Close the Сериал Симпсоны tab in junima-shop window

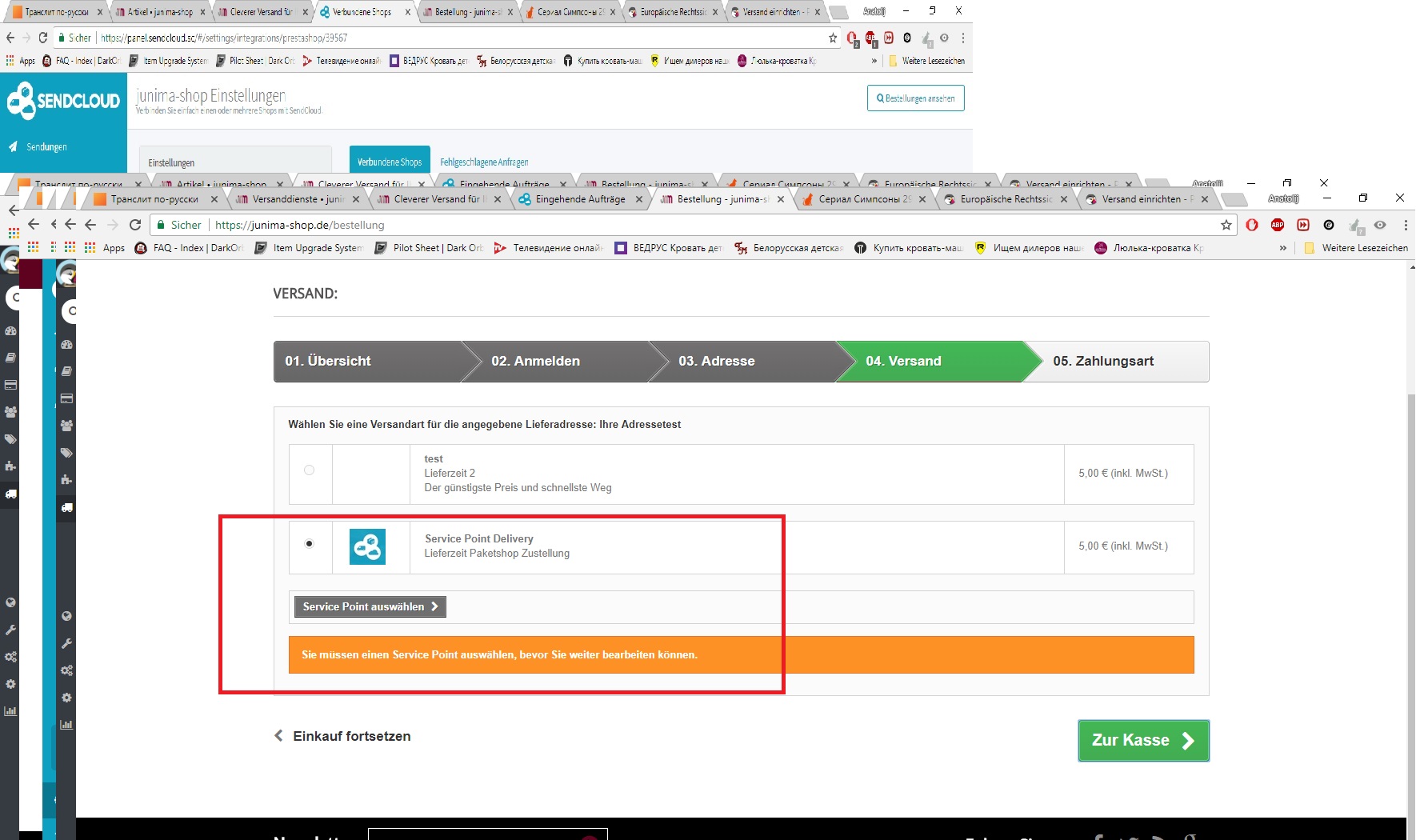point(922,199)
